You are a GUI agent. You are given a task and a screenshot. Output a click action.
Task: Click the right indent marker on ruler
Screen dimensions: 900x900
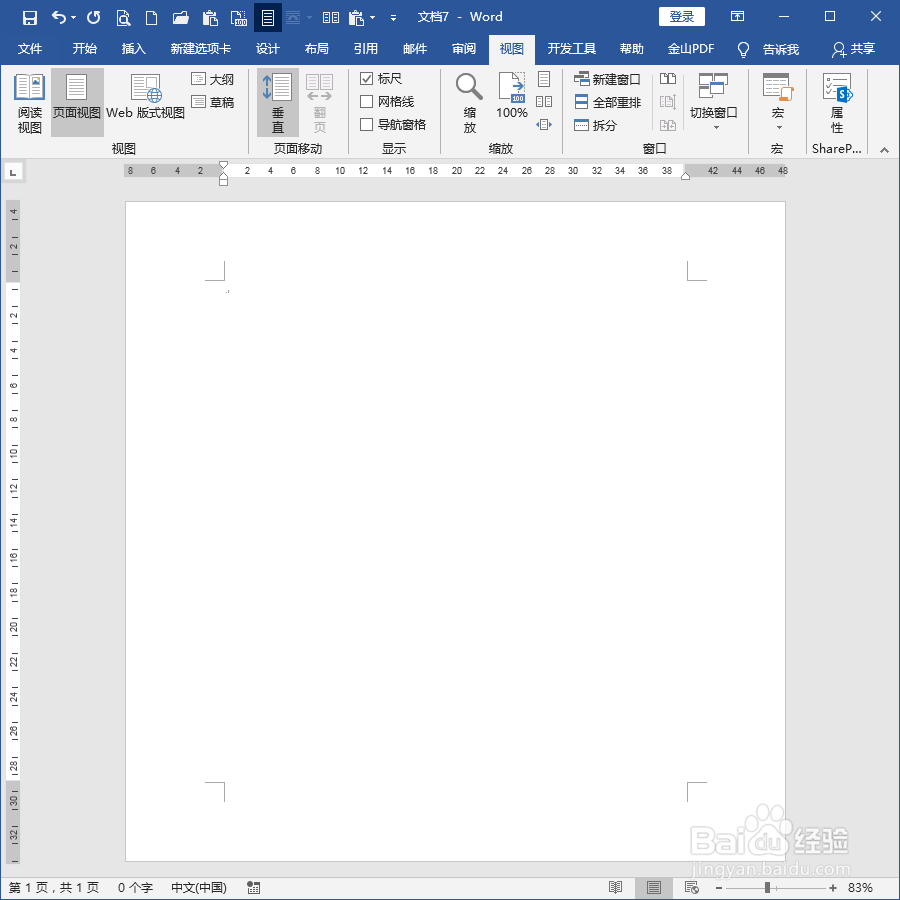click(685, 176)
